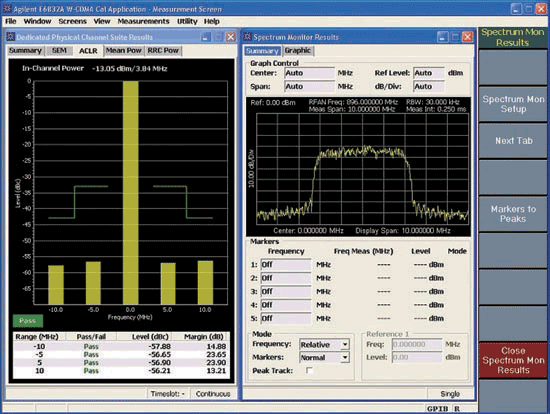550x414 pixels.
Task: Close the Spectrum Monitor Results child window
Action: (468, 37)
